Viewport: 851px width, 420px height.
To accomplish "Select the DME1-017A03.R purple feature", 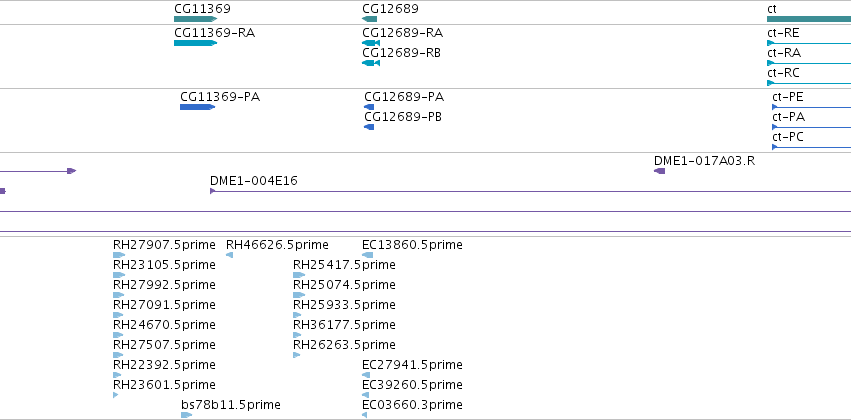I will pyautogui.click(x=659, y=171).
